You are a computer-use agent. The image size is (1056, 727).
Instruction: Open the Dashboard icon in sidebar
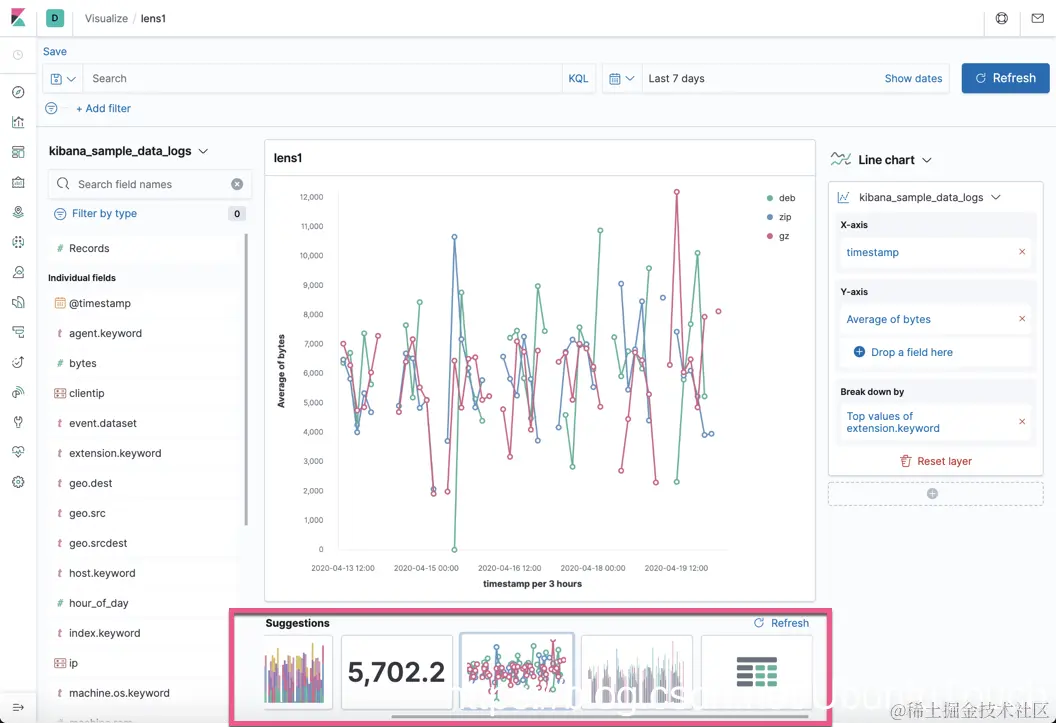[x=18, y=152]
